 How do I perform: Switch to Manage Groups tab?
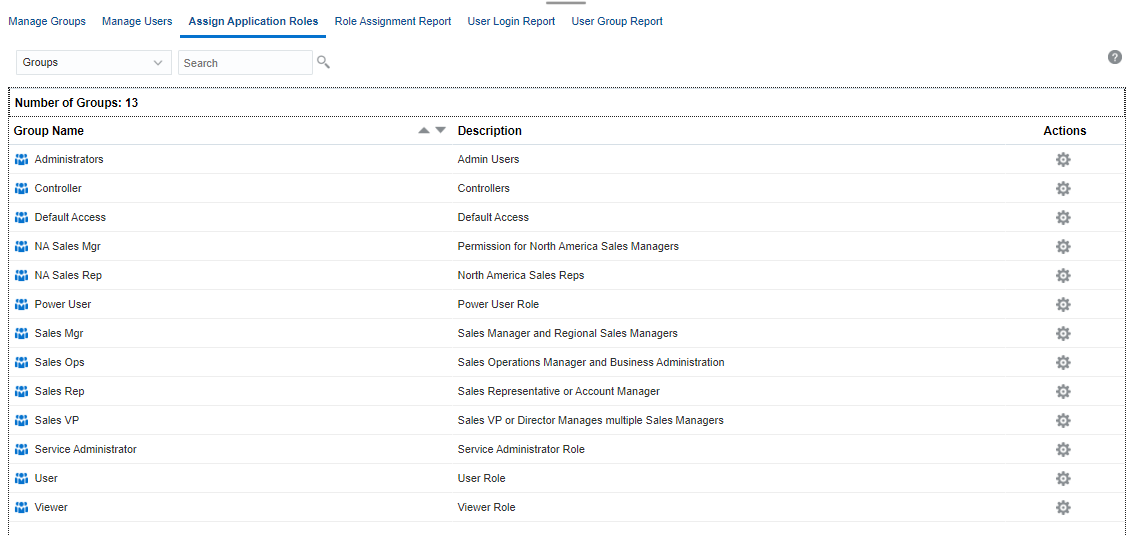point(47,22)
